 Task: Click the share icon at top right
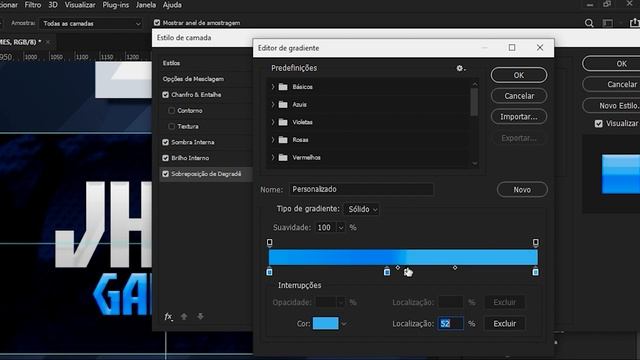634,23
